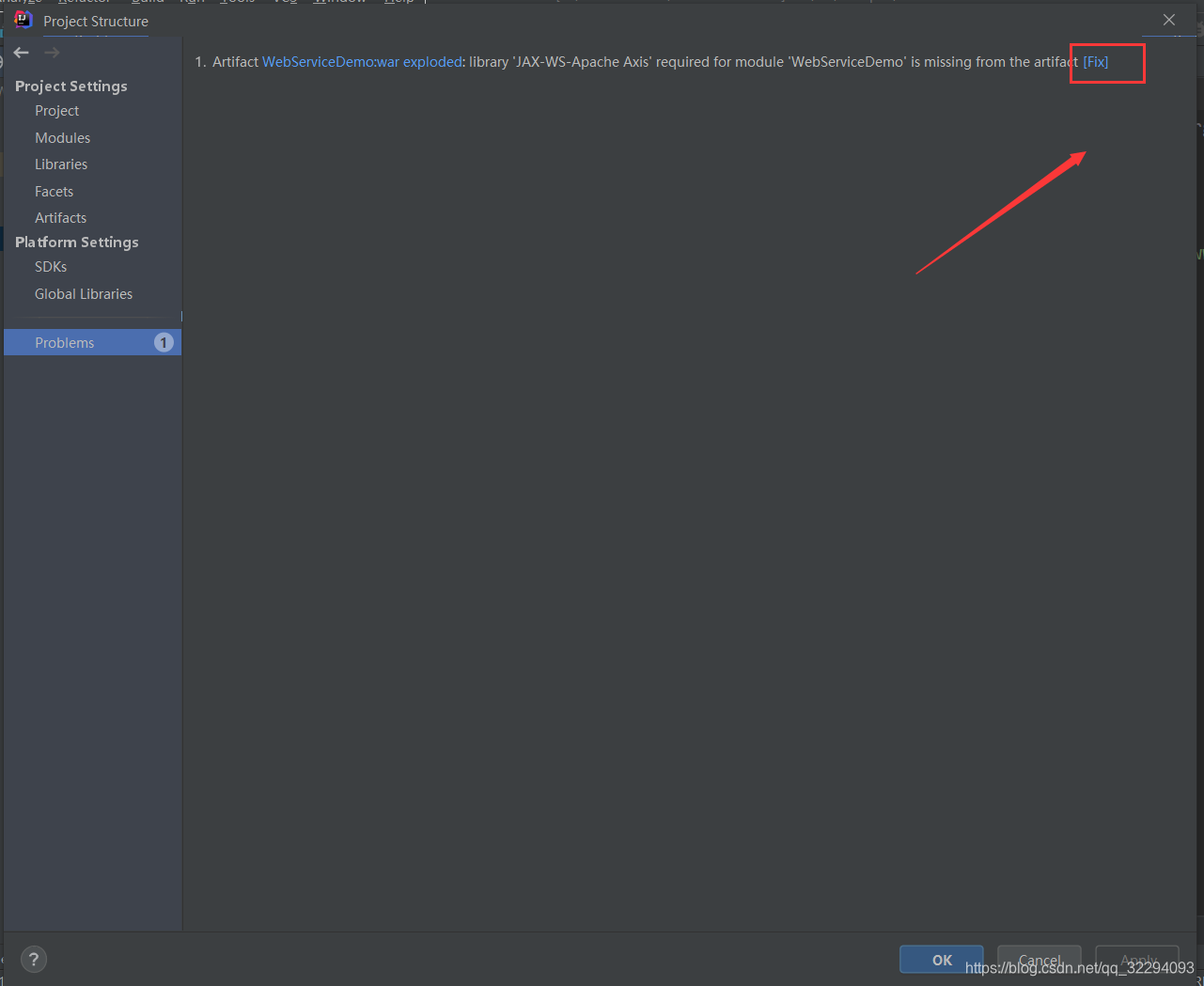Click the [Fix] link for the problem
Image resolution: width=1204 pixels, height=986 pixels.
click(x=1096, y=62)
